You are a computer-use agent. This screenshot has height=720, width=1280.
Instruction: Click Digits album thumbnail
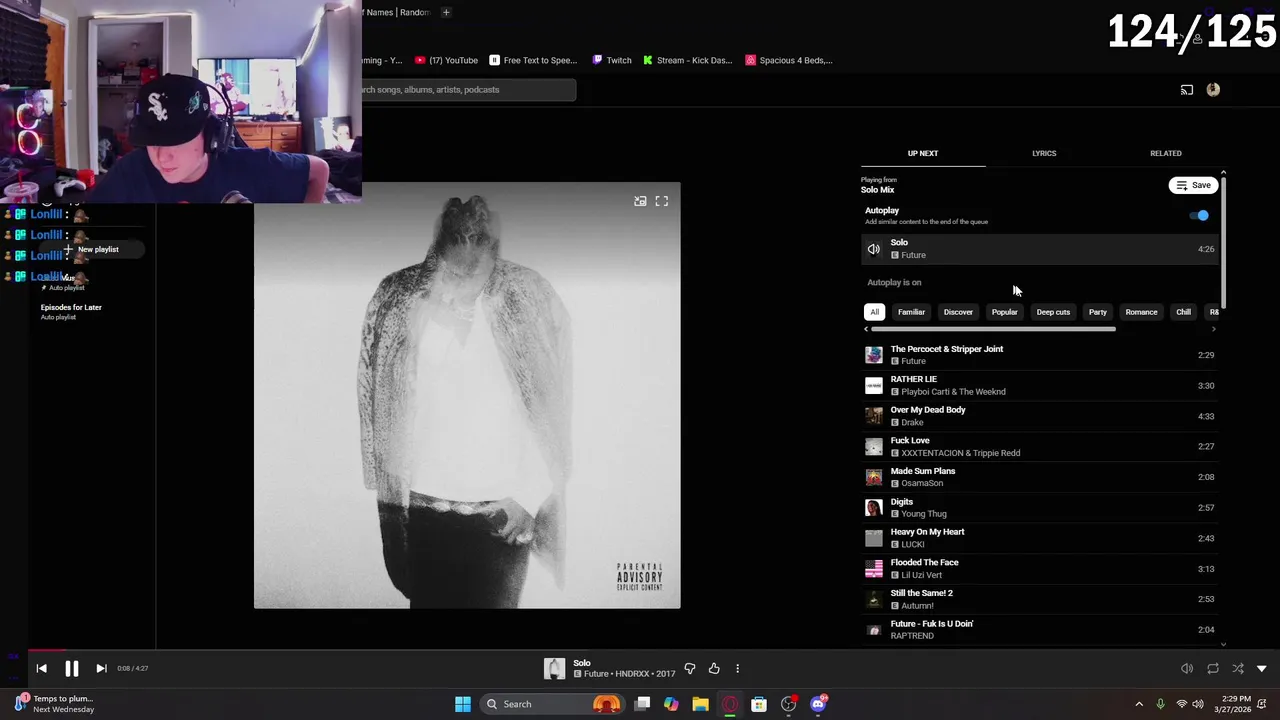coord(874,508)
